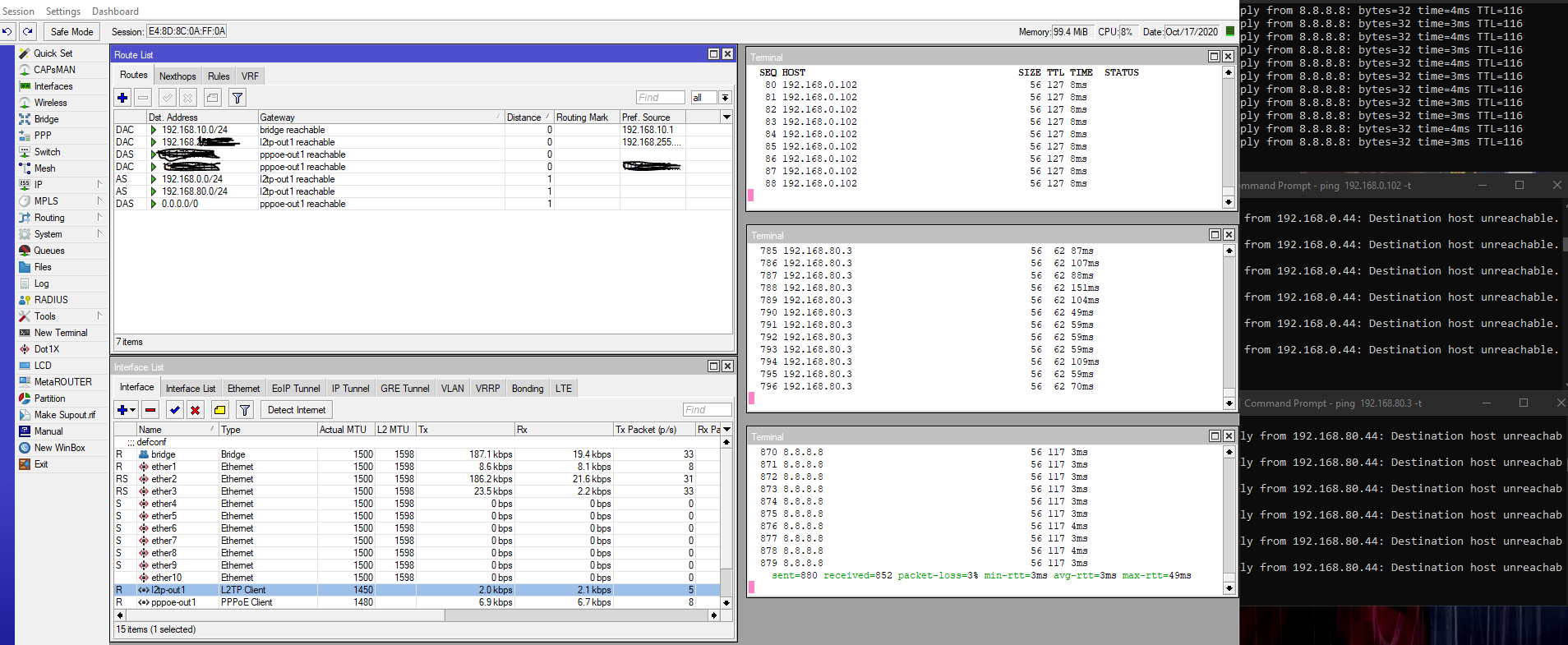
Task: Expand the Routing submenu
Action: pos(99,218)
